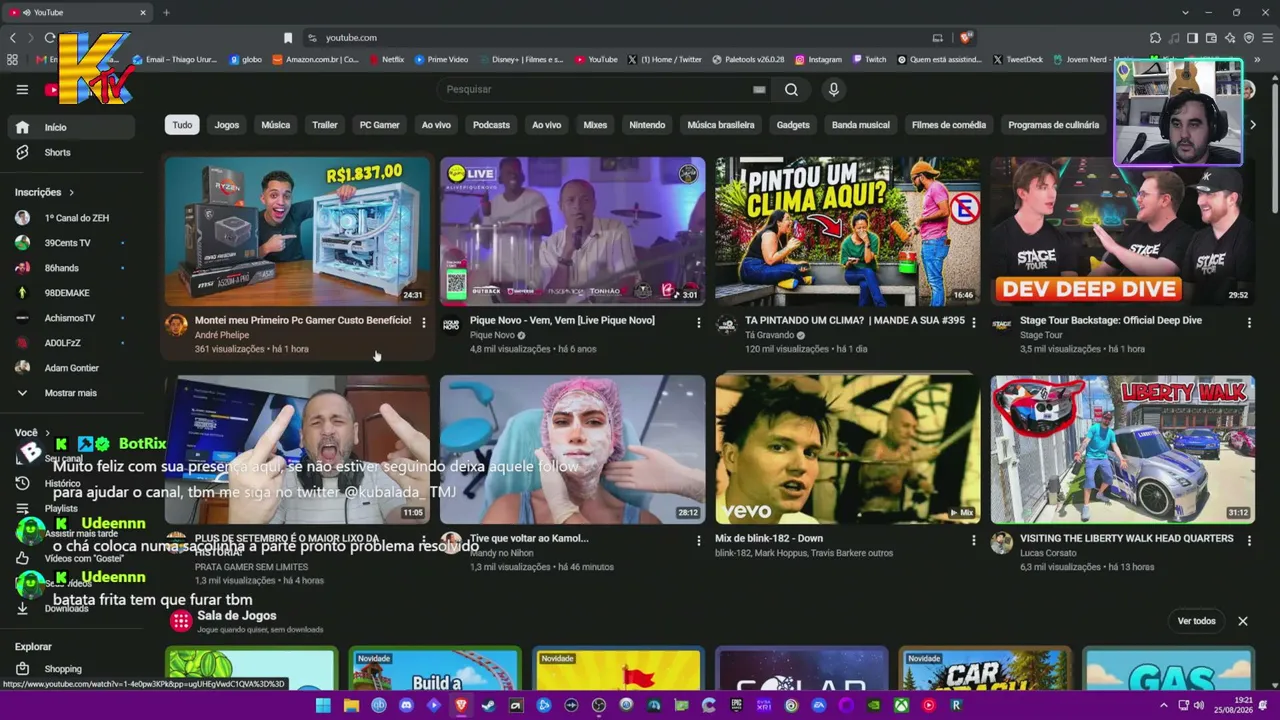1280x720 pixels.
Task: Select the PC Gamer filter chip
Action: 380,125
